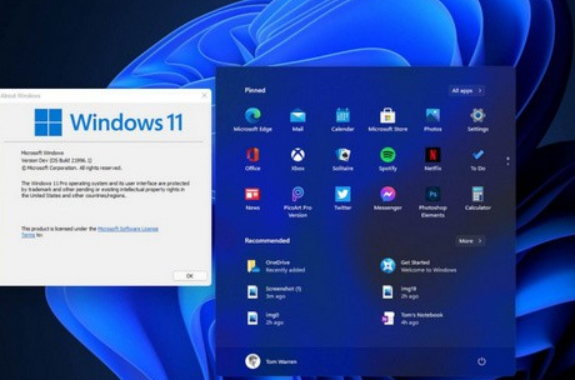The width and height of the screenshot is (575, 380).
Task: Click the Windows 11 logo in dialog
Action: tap(109, 122)
